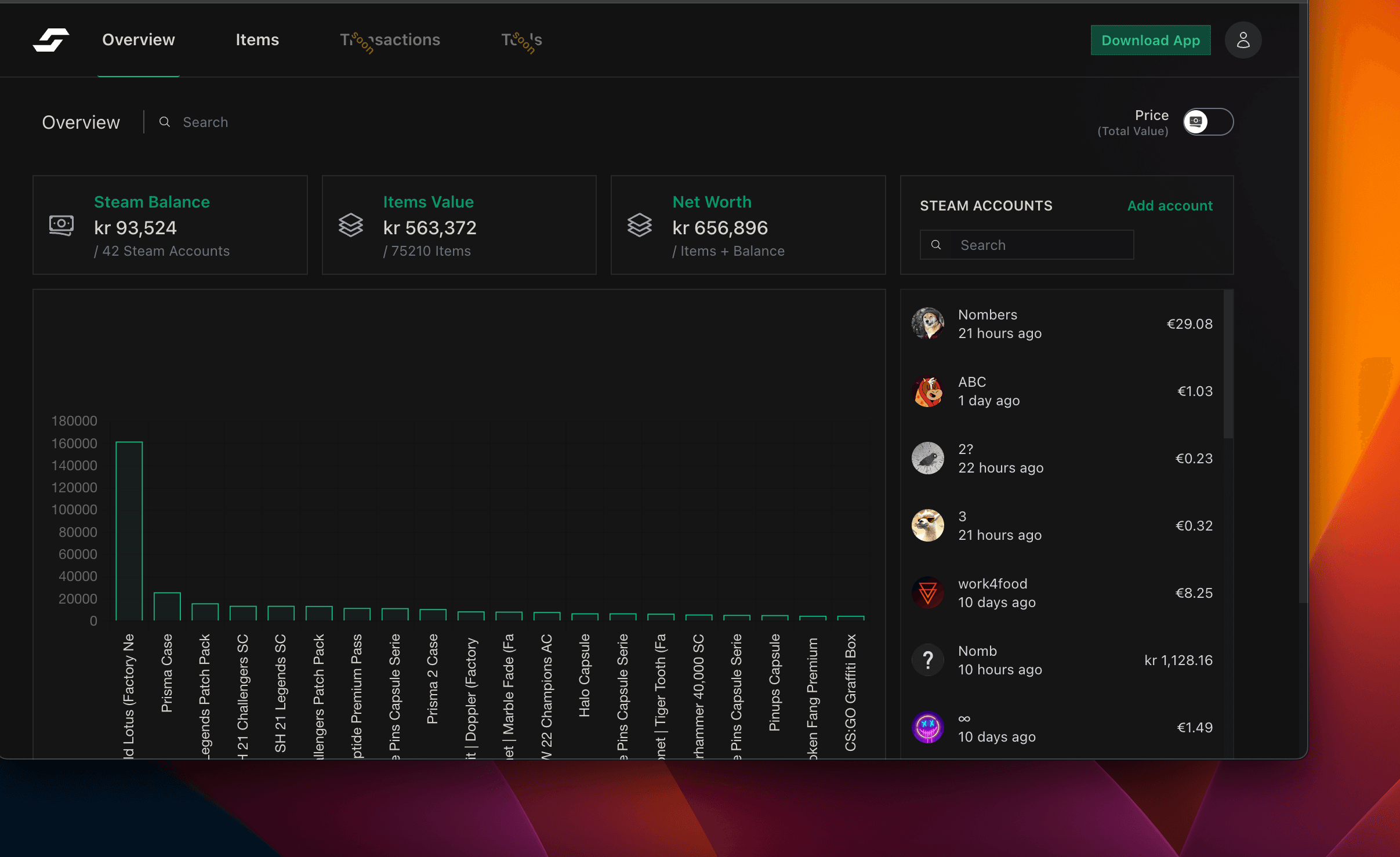This screenshot has height=857, width=1400.
Task: Click the Halo Capsule axis label
Action: [x=584, y=676]
